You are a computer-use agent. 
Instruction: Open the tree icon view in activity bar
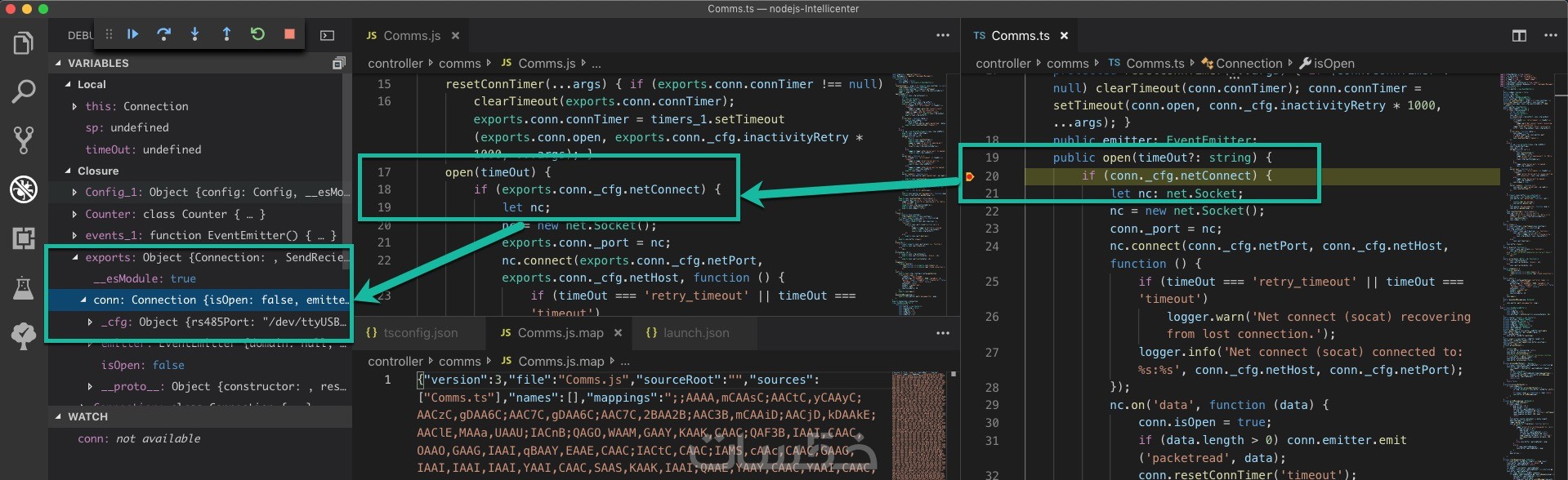click(x=24, y=336)
